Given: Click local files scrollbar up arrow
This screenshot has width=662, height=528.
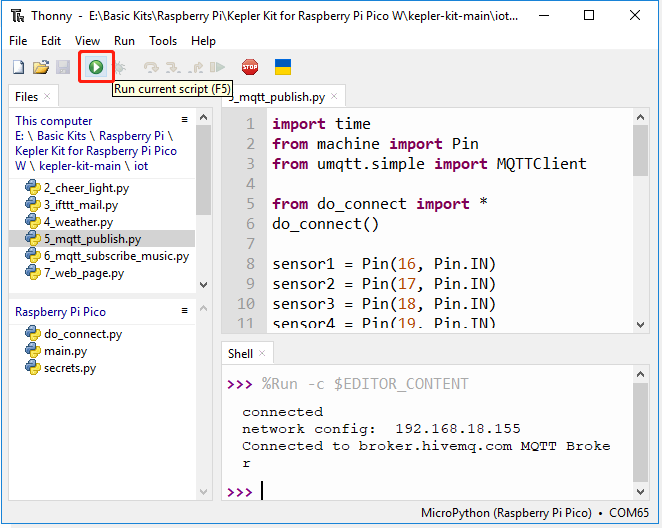Looking at the screenshot, I should 203,117.
